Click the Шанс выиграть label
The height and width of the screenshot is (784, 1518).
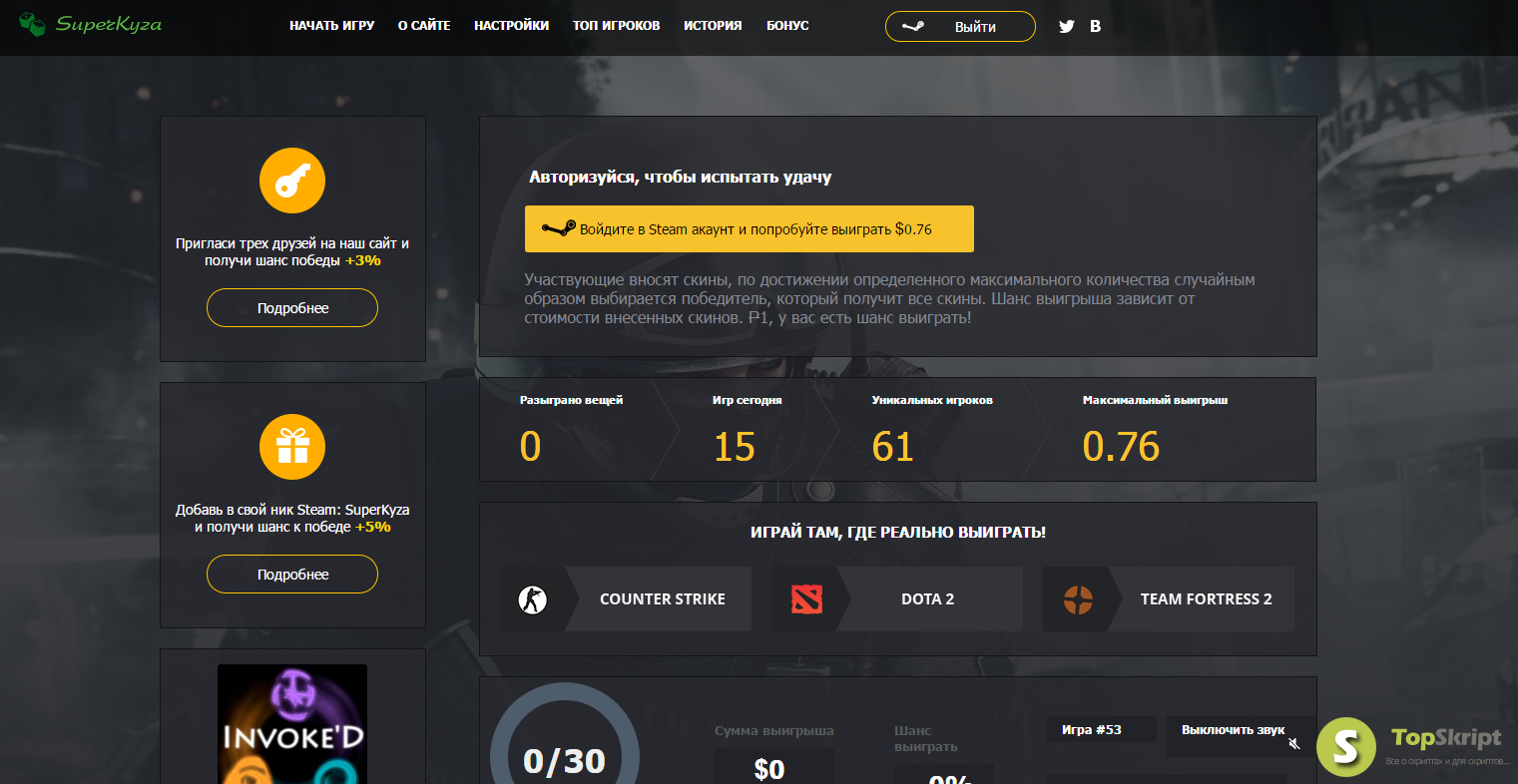click(926, 739)
